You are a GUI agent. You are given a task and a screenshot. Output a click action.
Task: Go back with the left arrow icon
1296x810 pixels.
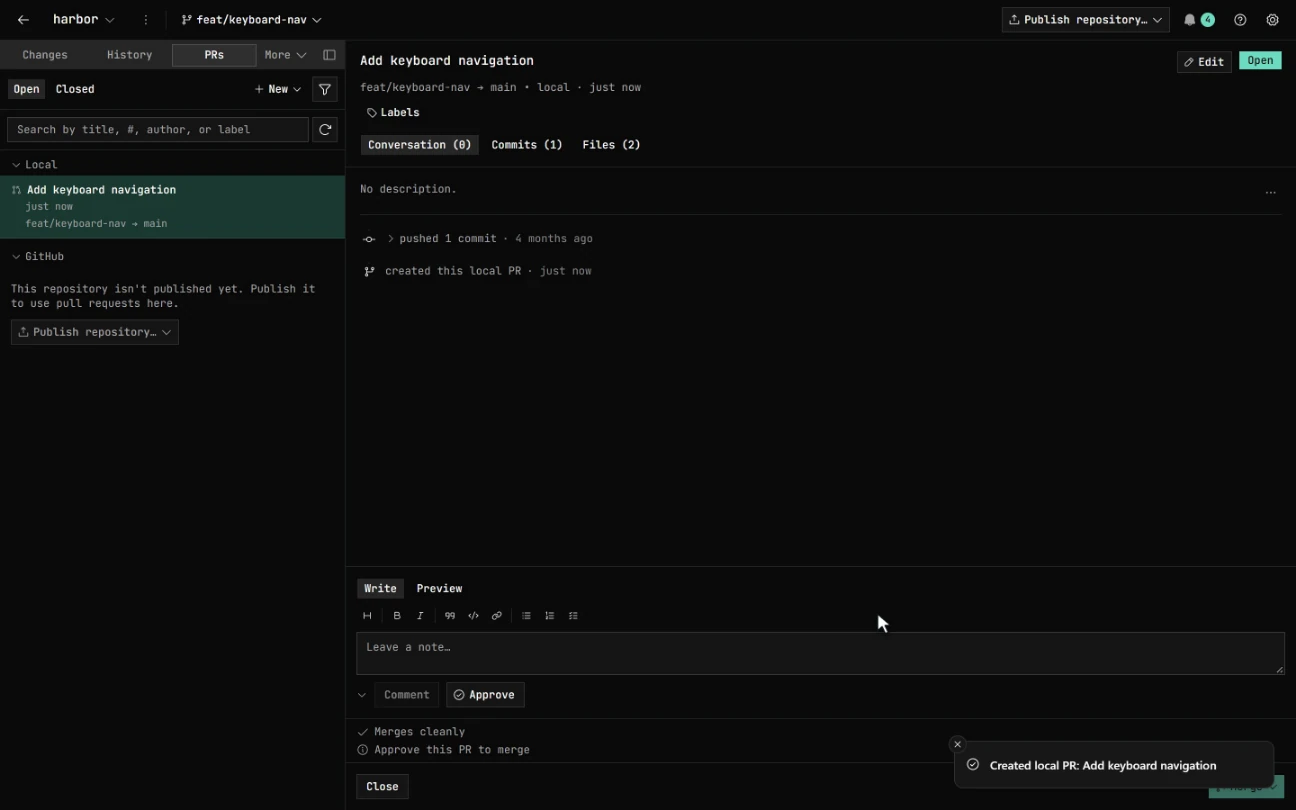(x=23, y=20)
